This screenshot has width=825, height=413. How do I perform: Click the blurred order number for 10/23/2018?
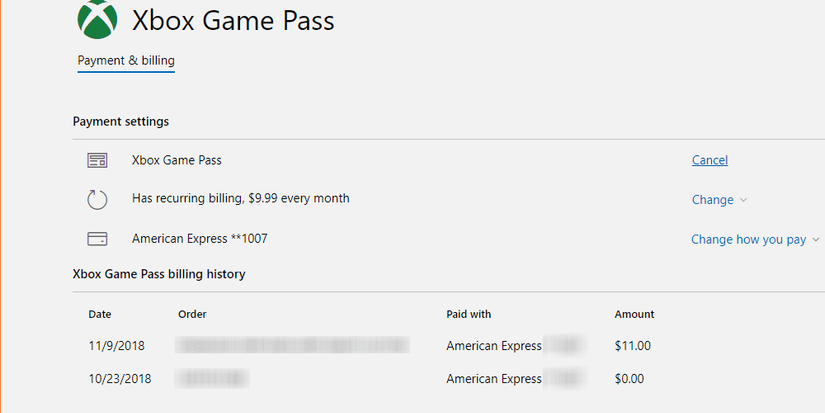click(213, 379)
